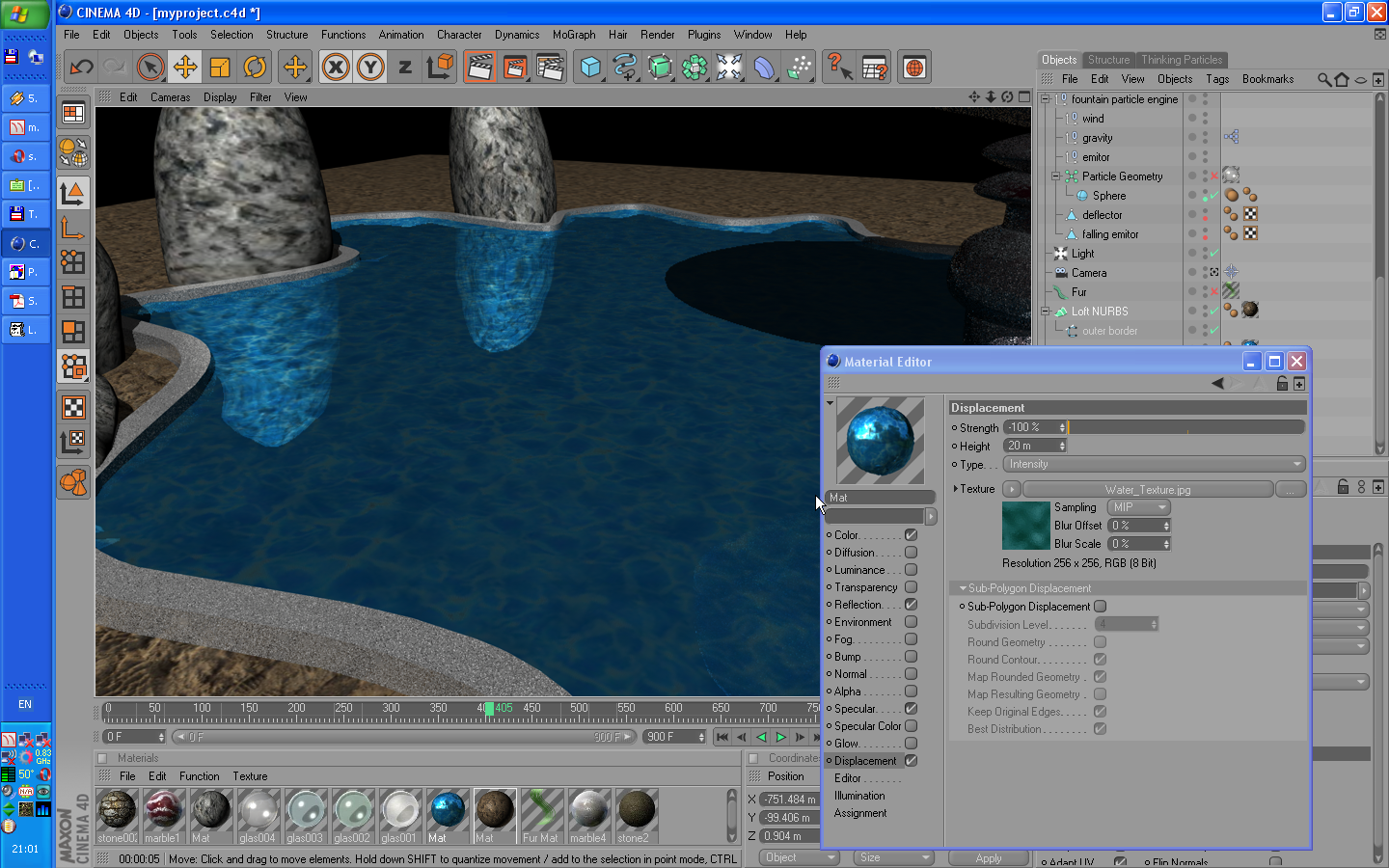
Task: Open the deformer objects icon
Action: pyautogui.click(x=764, y=68)
